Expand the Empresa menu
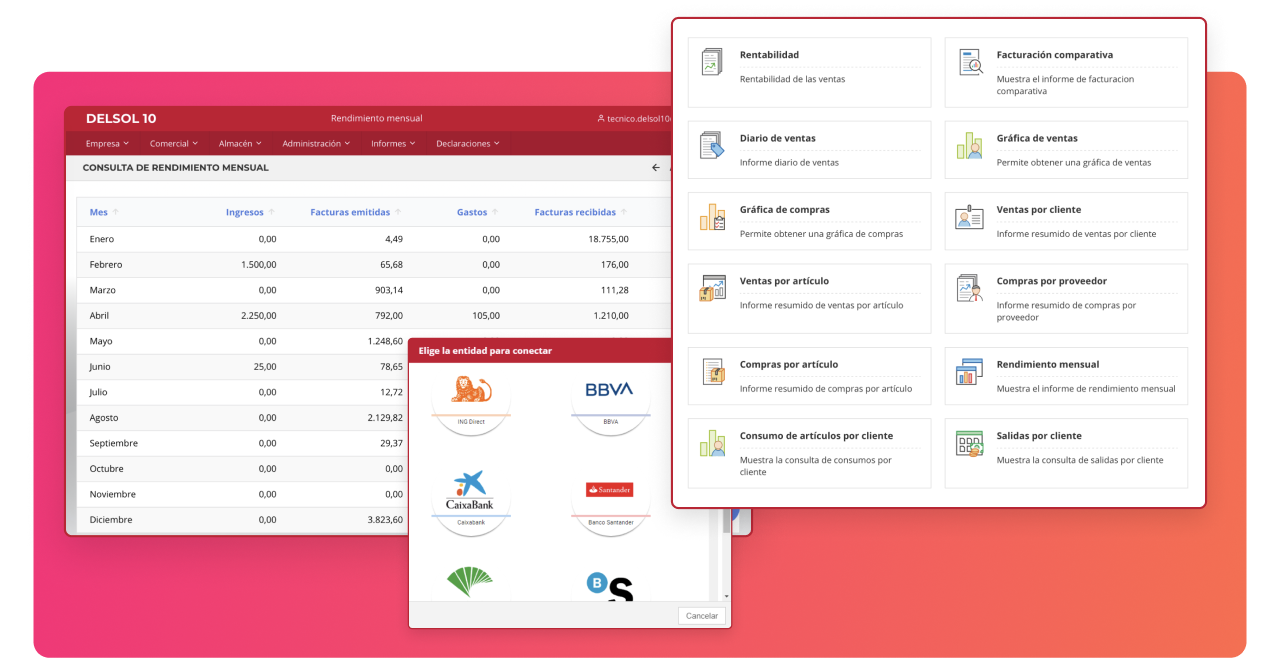 pyautogui.click(x=107, y=144)
